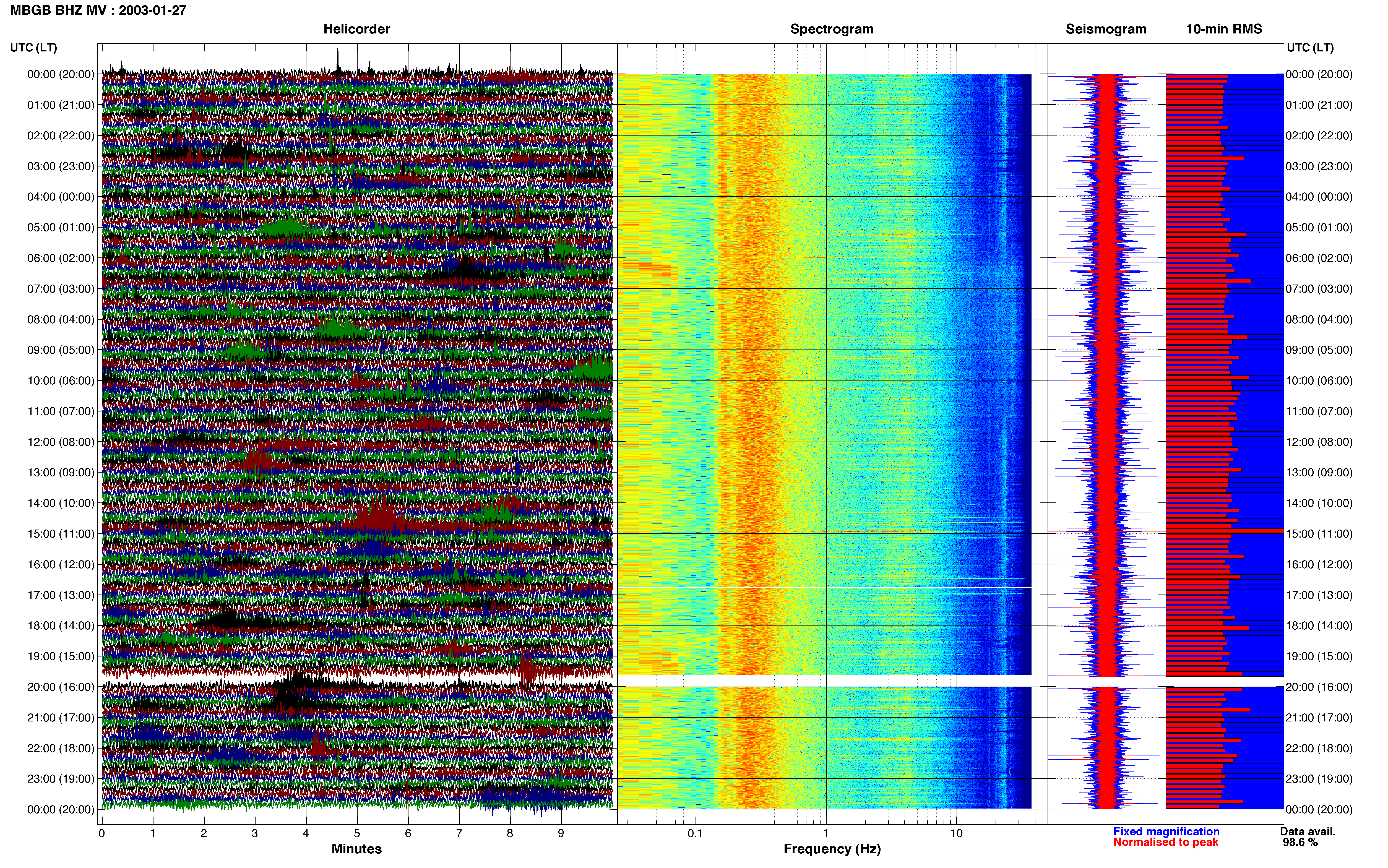Click "15:00 (11:00)" on the helicorder time axis
Screen dimensions: 1388x868
61,533
